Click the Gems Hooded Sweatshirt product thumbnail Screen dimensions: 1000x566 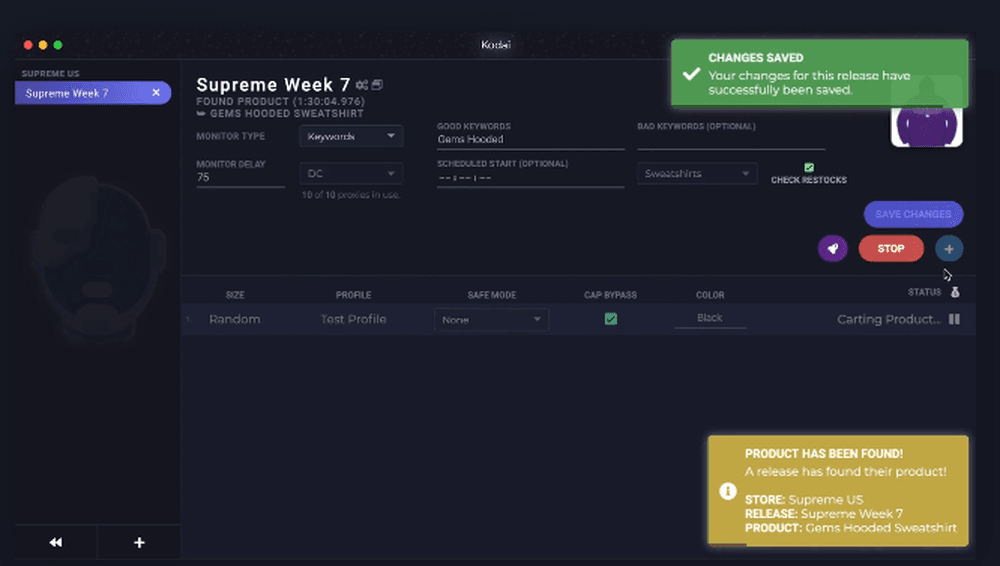pos(926,126)
